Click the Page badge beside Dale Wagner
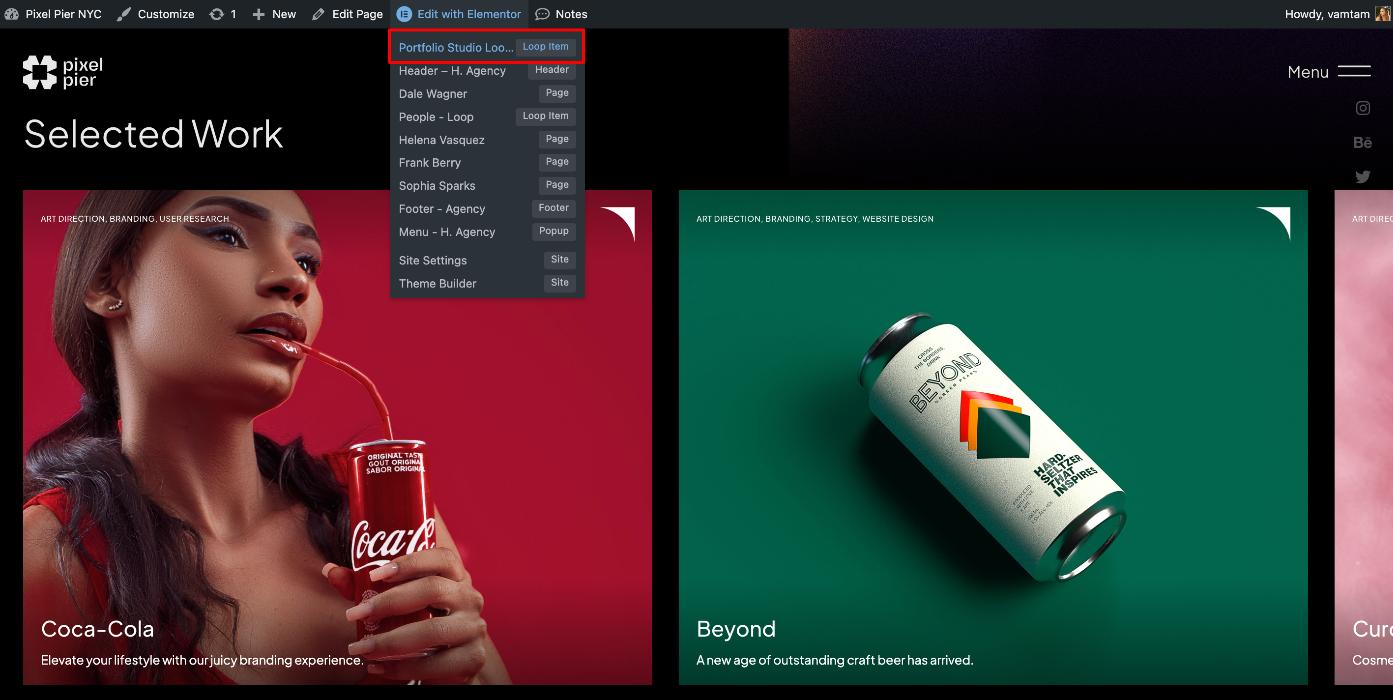This screenshot has height=700, width=1393. (x=557, y=93)
